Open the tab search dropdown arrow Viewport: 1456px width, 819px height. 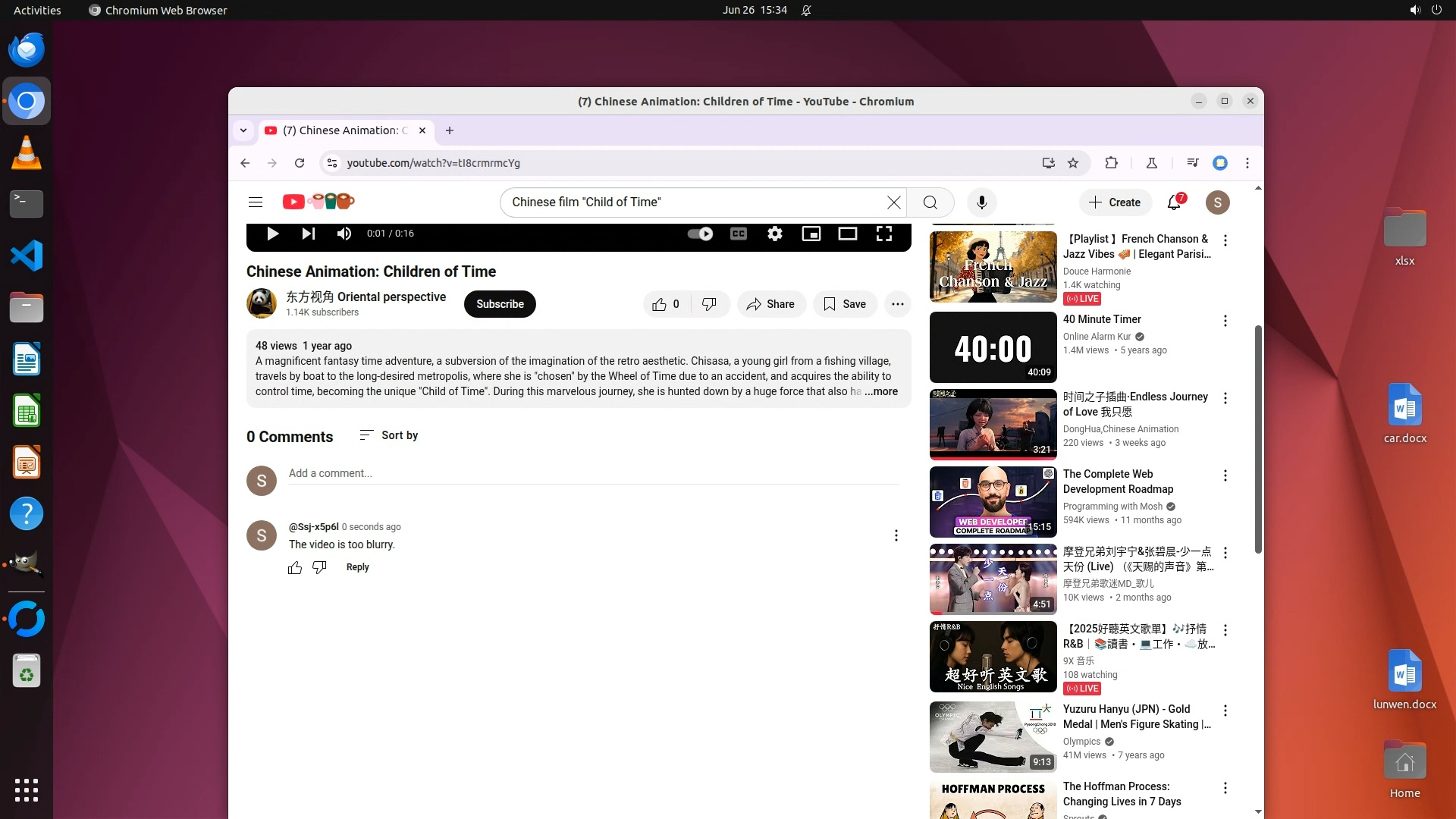tap(243, 130)
